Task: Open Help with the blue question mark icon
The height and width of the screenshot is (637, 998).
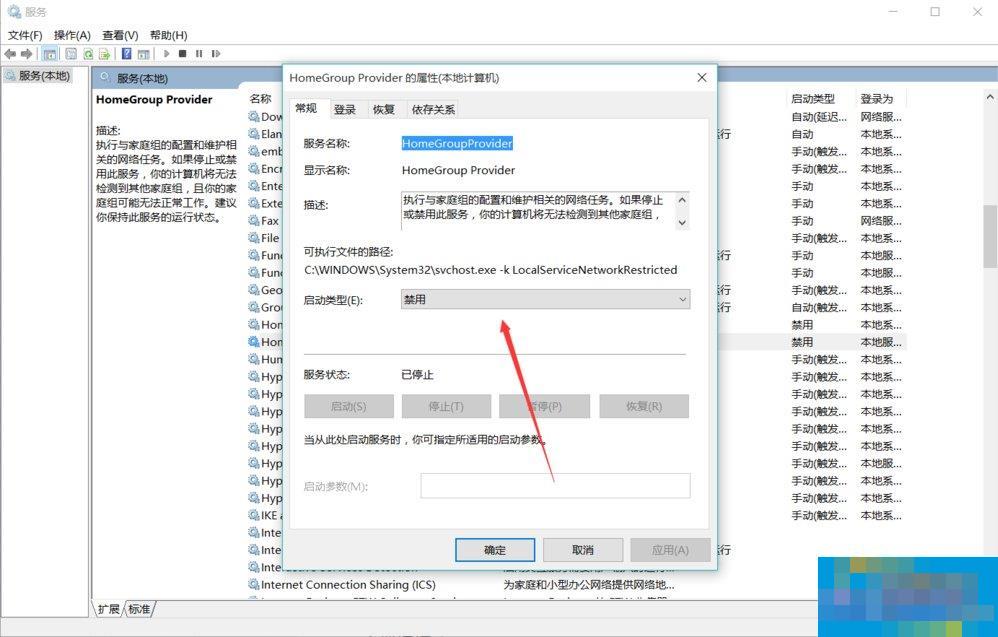Action: click(x=126, y=54)
